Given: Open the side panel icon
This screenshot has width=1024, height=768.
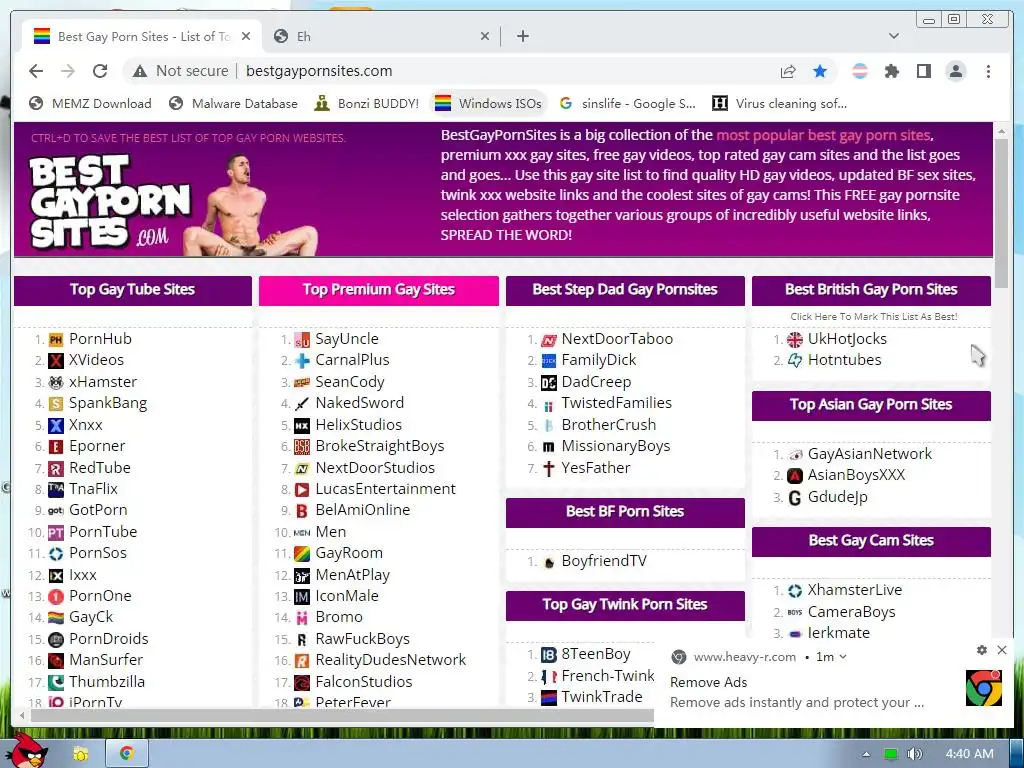Looking at the screenshot, I should click(923, 71).
